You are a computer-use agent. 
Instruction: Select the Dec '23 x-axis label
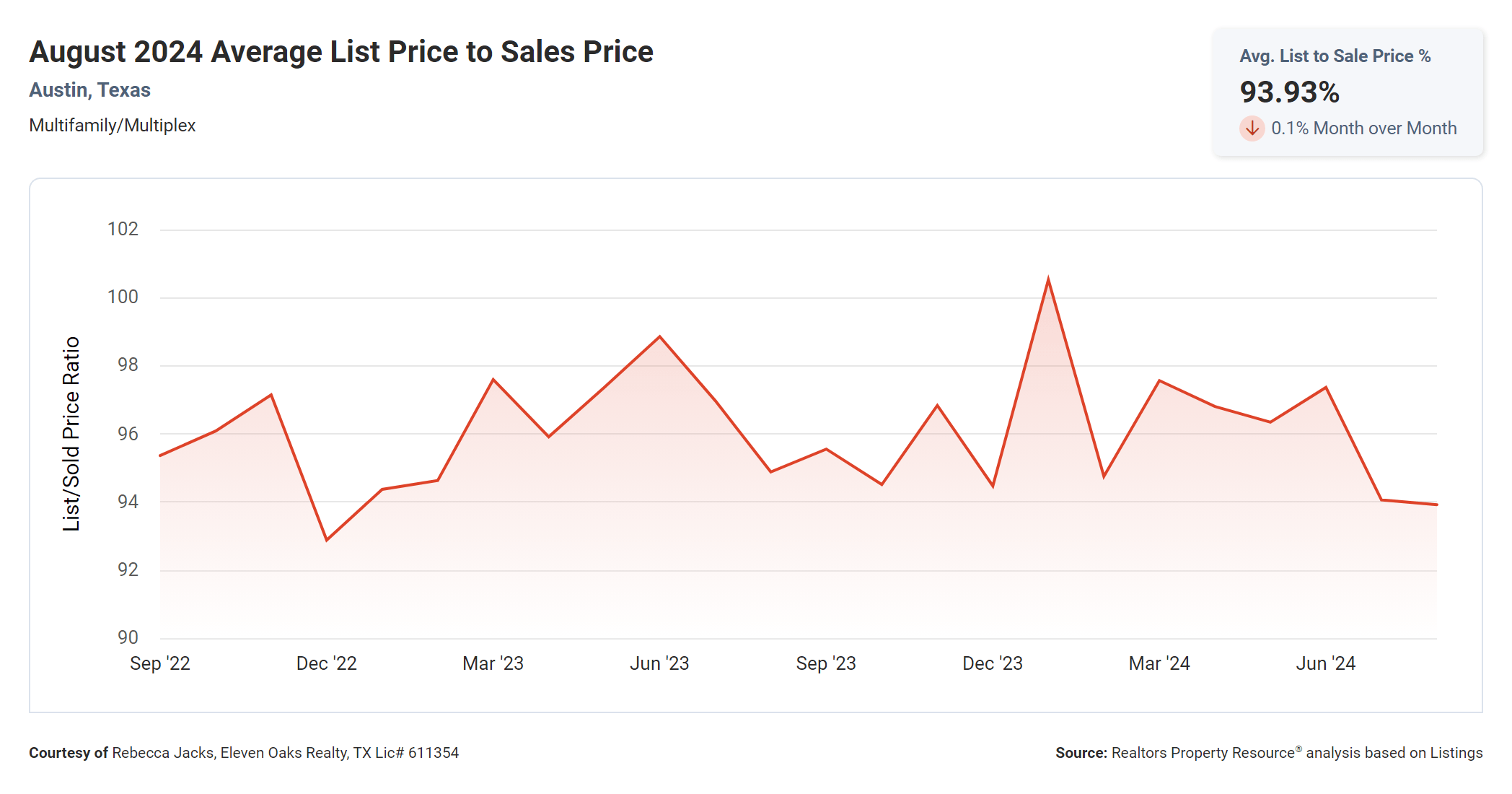(993, 663)
